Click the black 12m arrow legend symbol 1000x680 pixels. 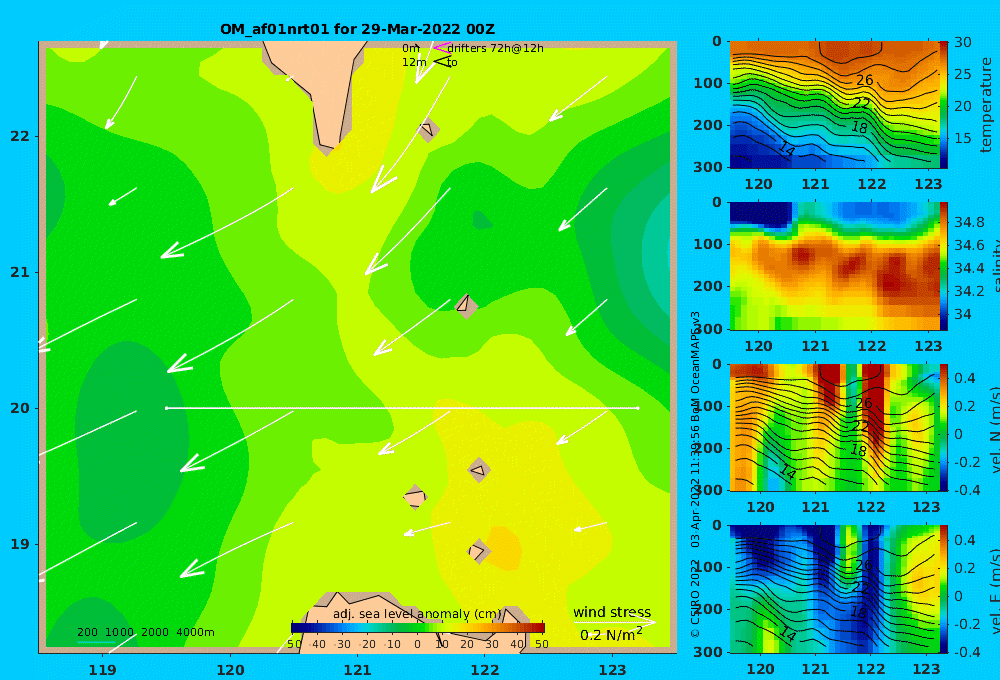[x=441, y=61]
